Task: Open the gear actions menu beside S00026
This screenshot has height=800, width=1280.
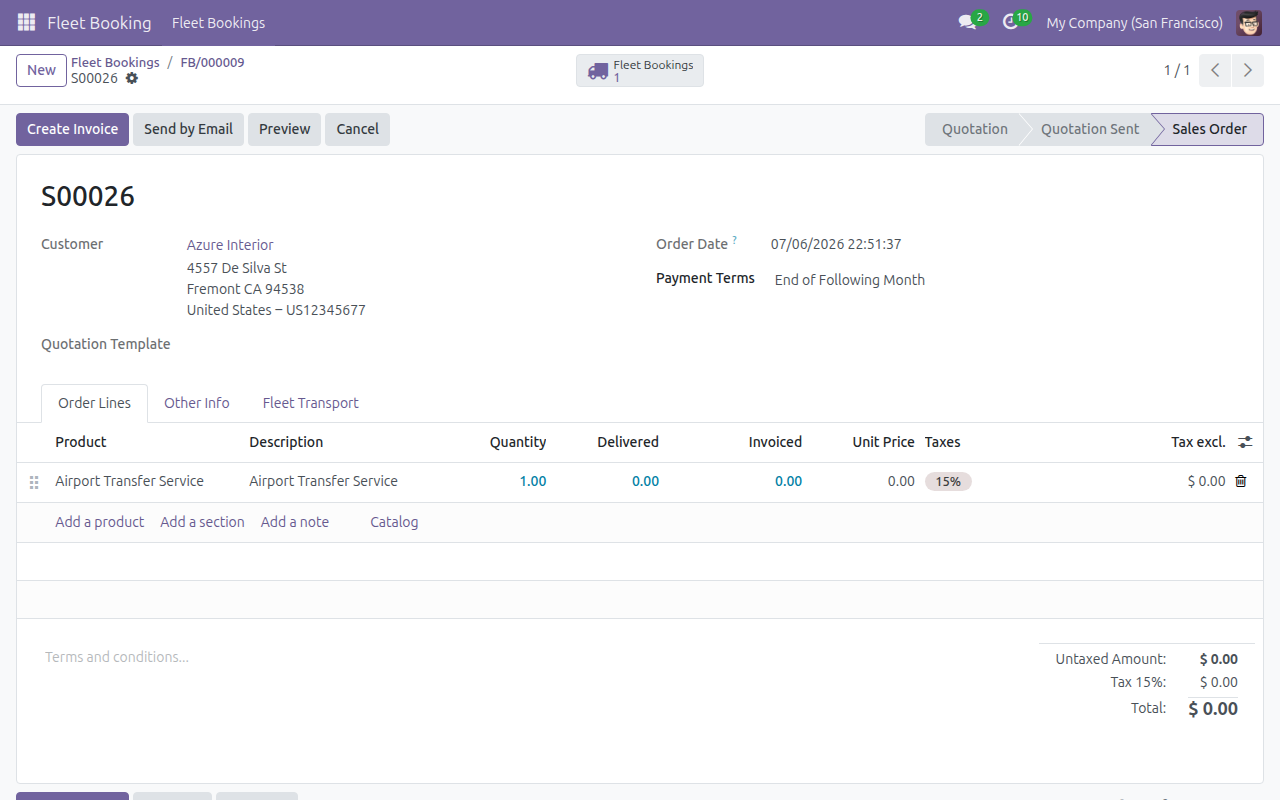Action: click(x=132, y=78)
